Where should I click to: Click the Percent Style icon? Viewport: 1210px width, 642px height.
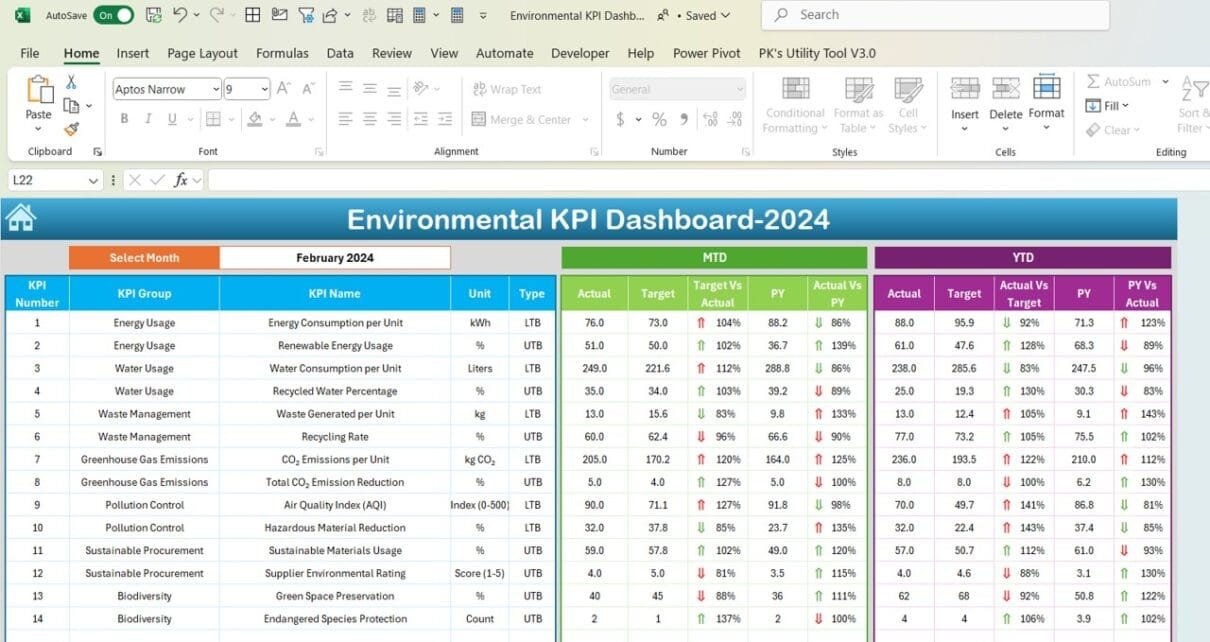point(657,118)
